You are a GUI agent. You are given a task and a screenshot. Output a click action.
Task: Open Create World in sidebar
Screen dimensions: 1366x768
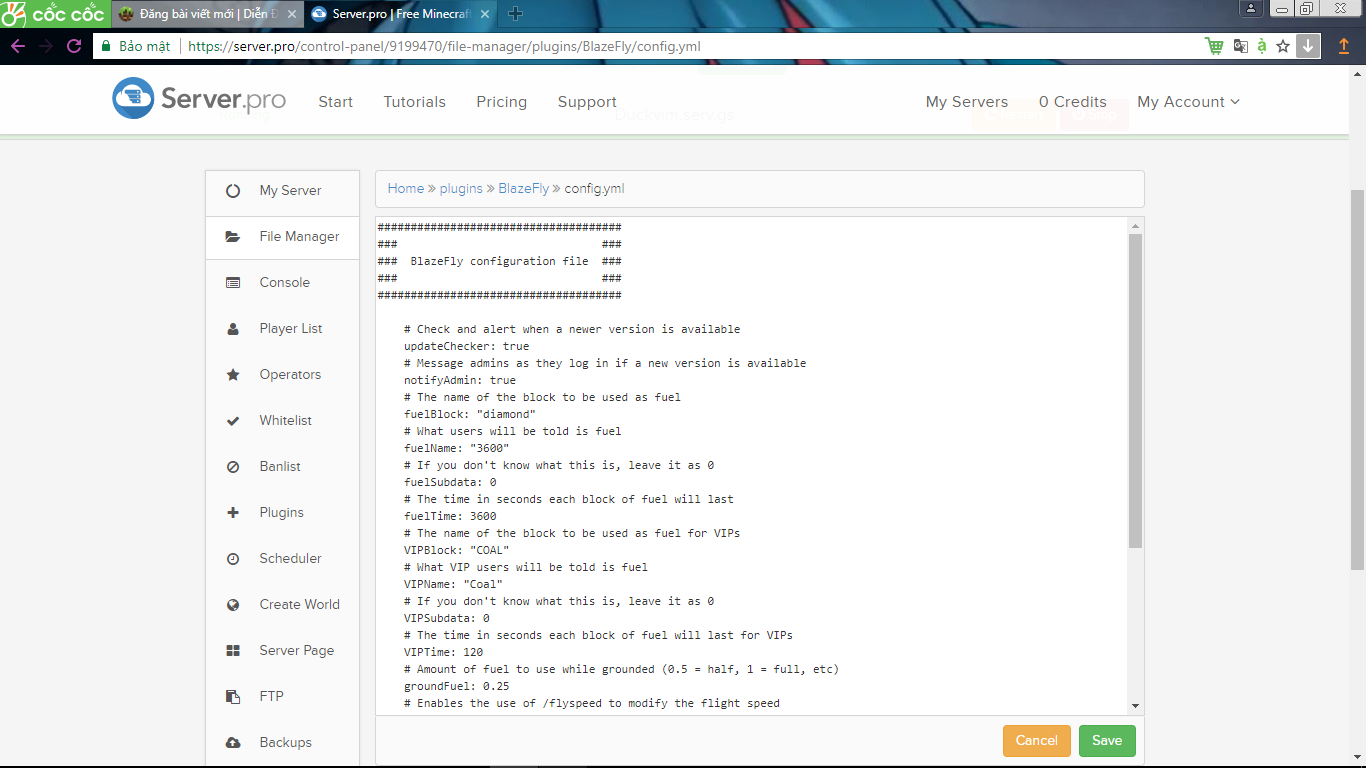pos(282,605)
